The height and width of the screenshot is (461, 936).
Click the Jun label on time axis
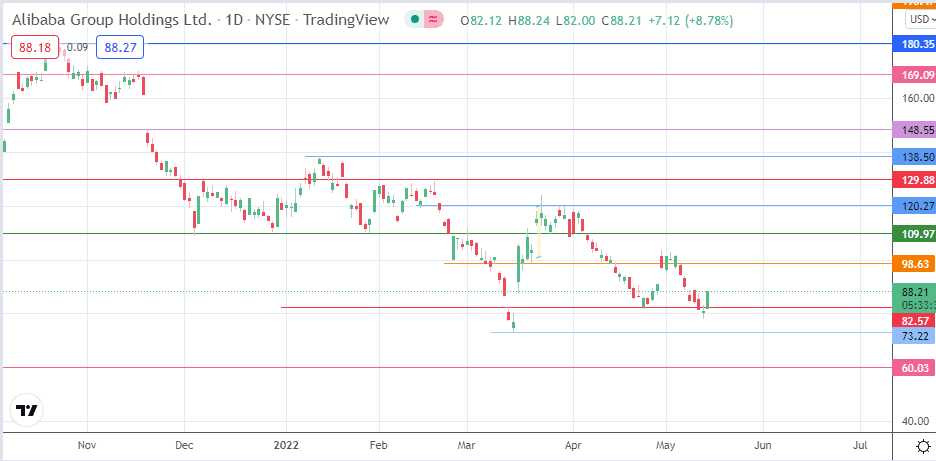tap(763, 445)
